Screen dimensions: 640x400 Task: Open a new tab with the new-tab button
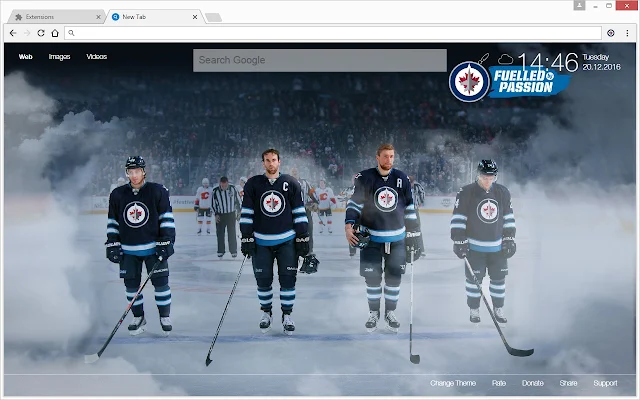213,17
